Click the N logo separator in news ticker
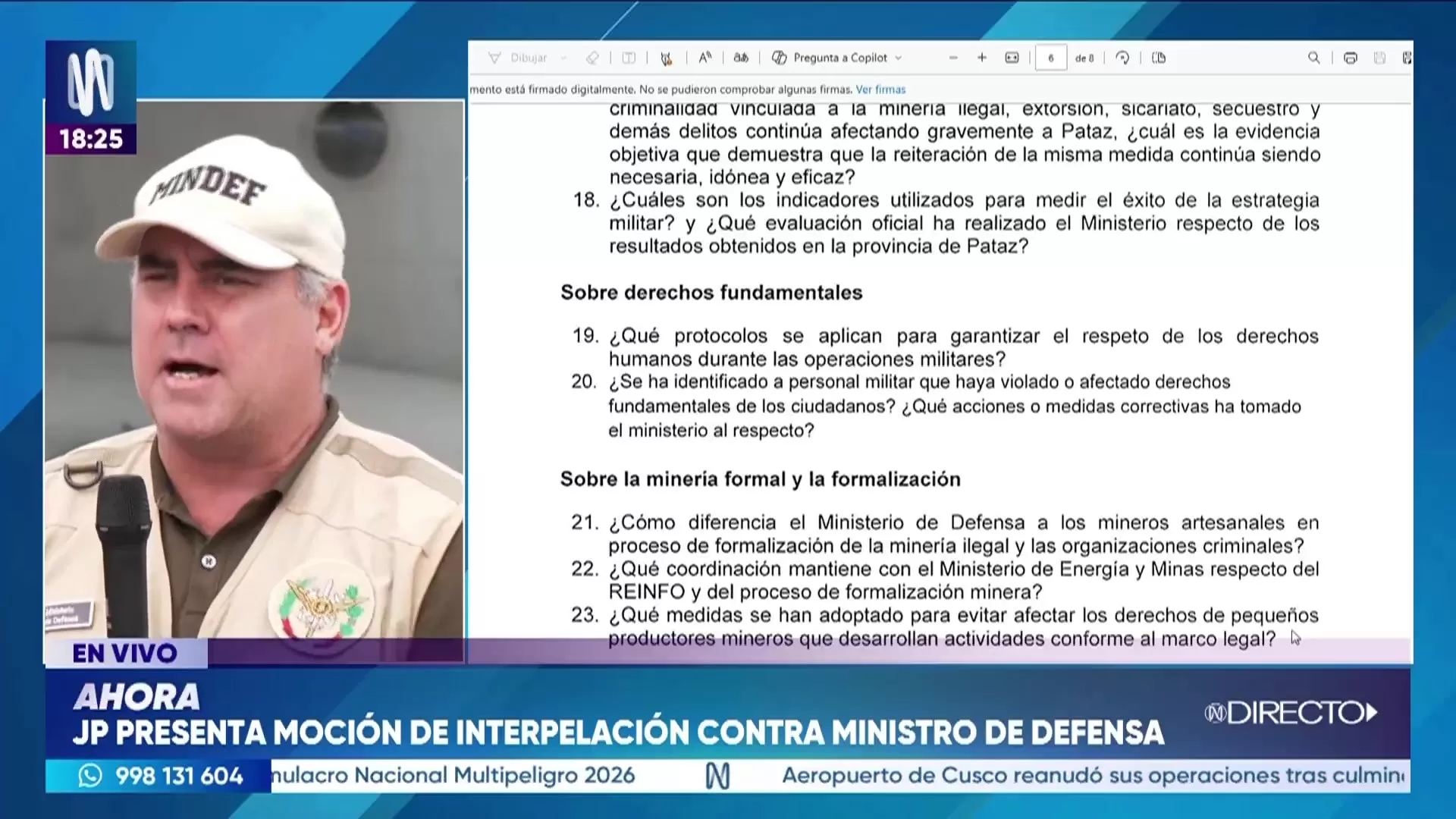The image size is (1456, 819). coord(717,776)
